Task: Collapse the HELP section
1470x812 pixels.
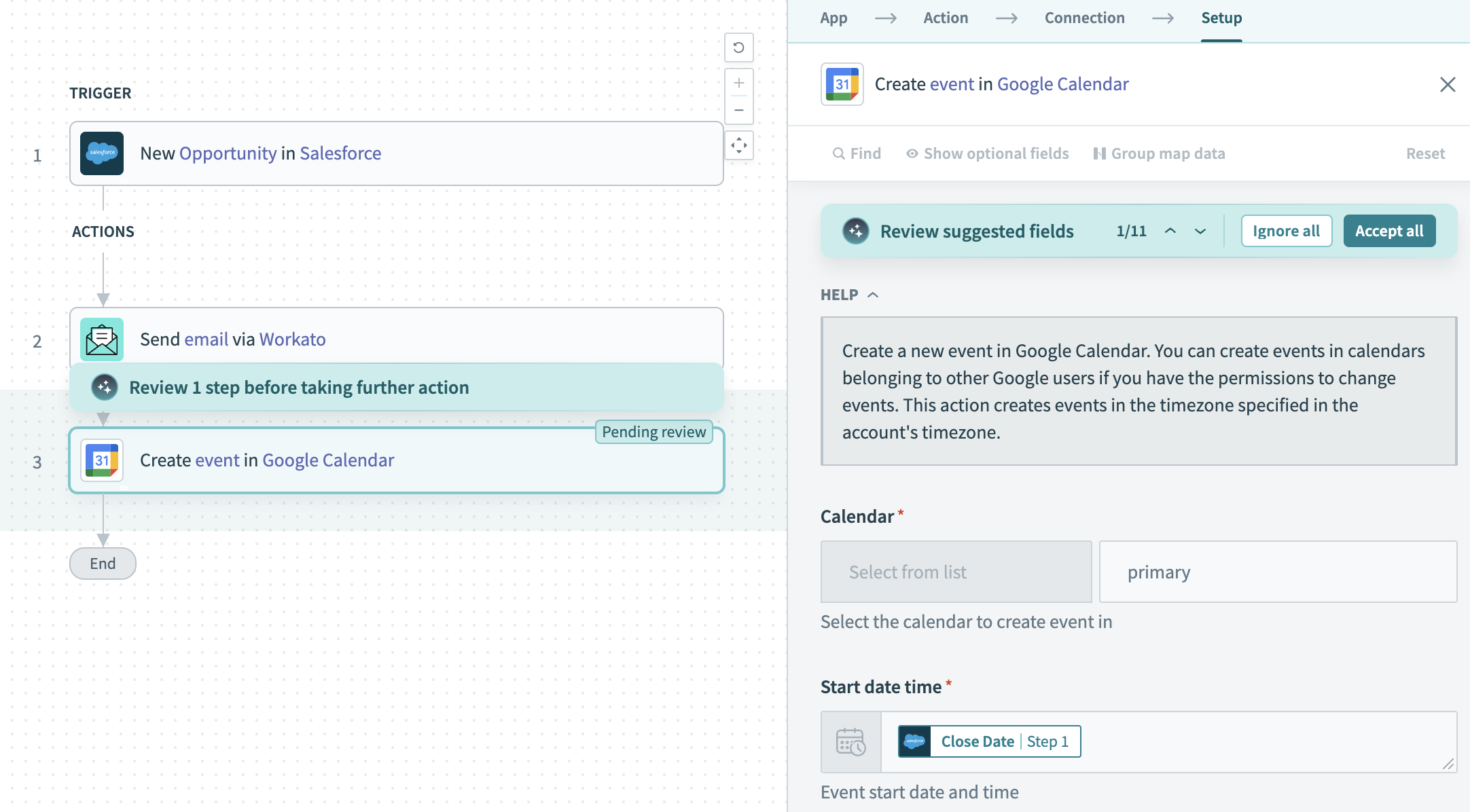Action: click(850, 295)
